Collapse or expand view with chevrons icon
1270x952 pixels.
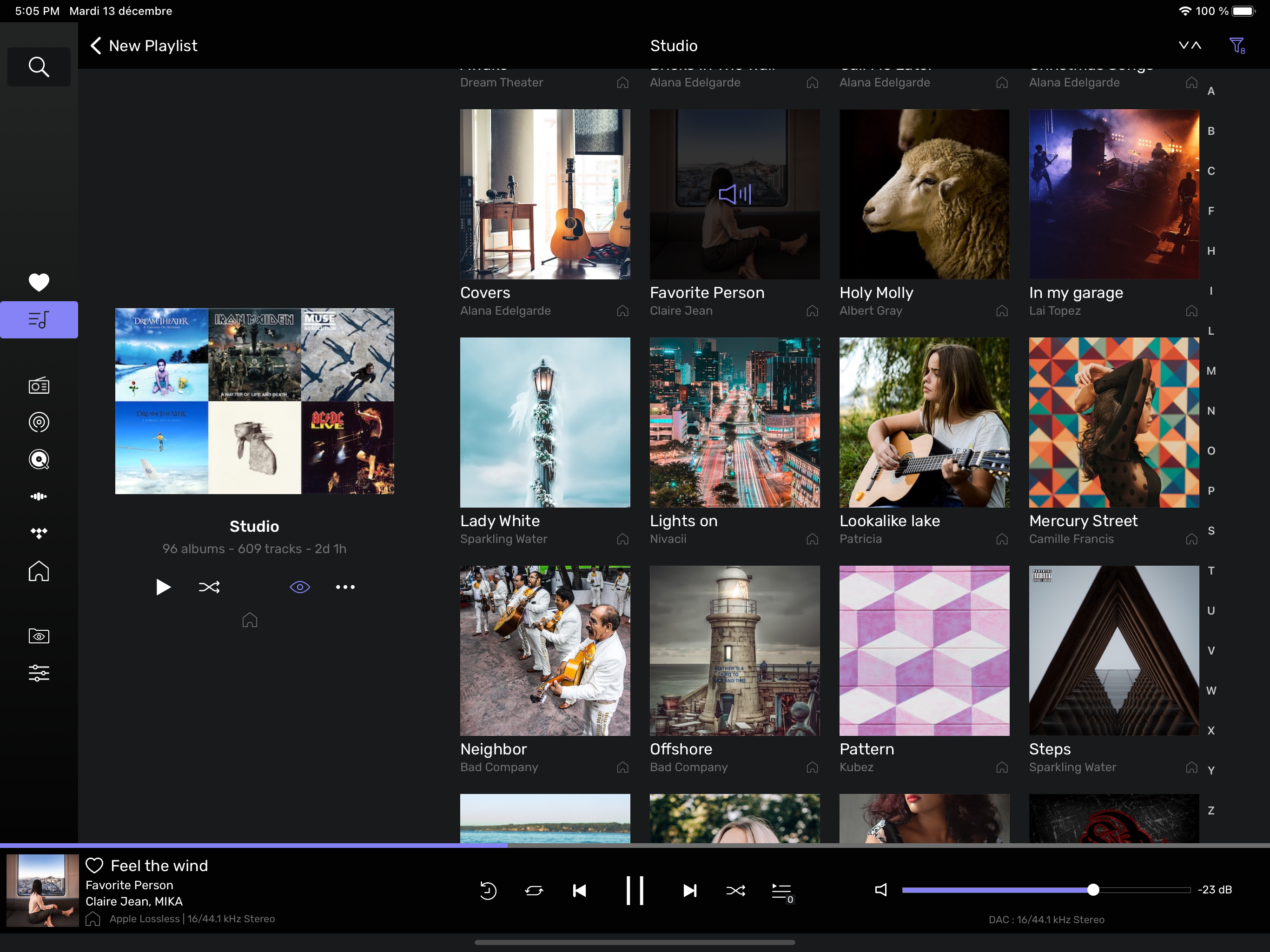1190,46
